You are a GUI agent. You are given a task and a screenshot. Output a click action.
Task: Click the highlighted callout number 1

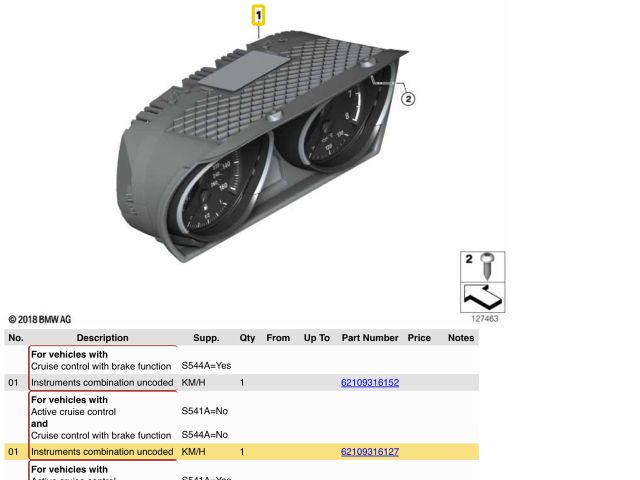259,16
